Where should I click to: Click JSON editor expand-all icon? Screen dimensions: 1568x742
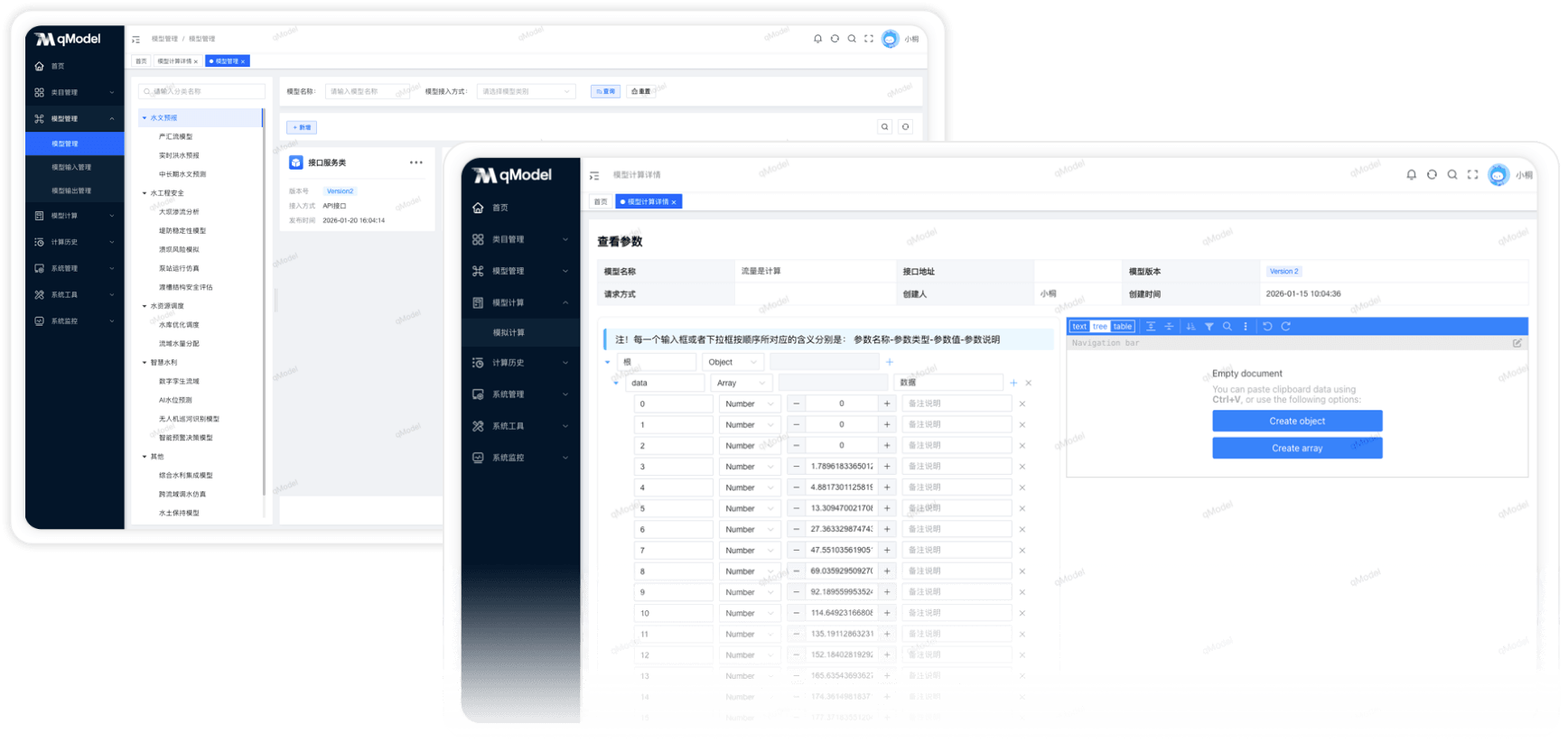tap(1151, 327)
